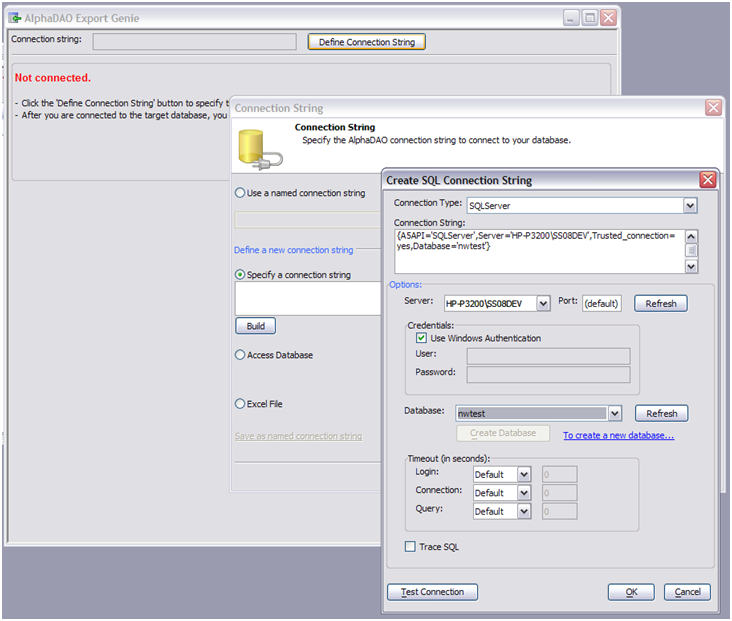Click the 'Options:' group label
The image size is (732, 621).
click(x=405, y=284)
